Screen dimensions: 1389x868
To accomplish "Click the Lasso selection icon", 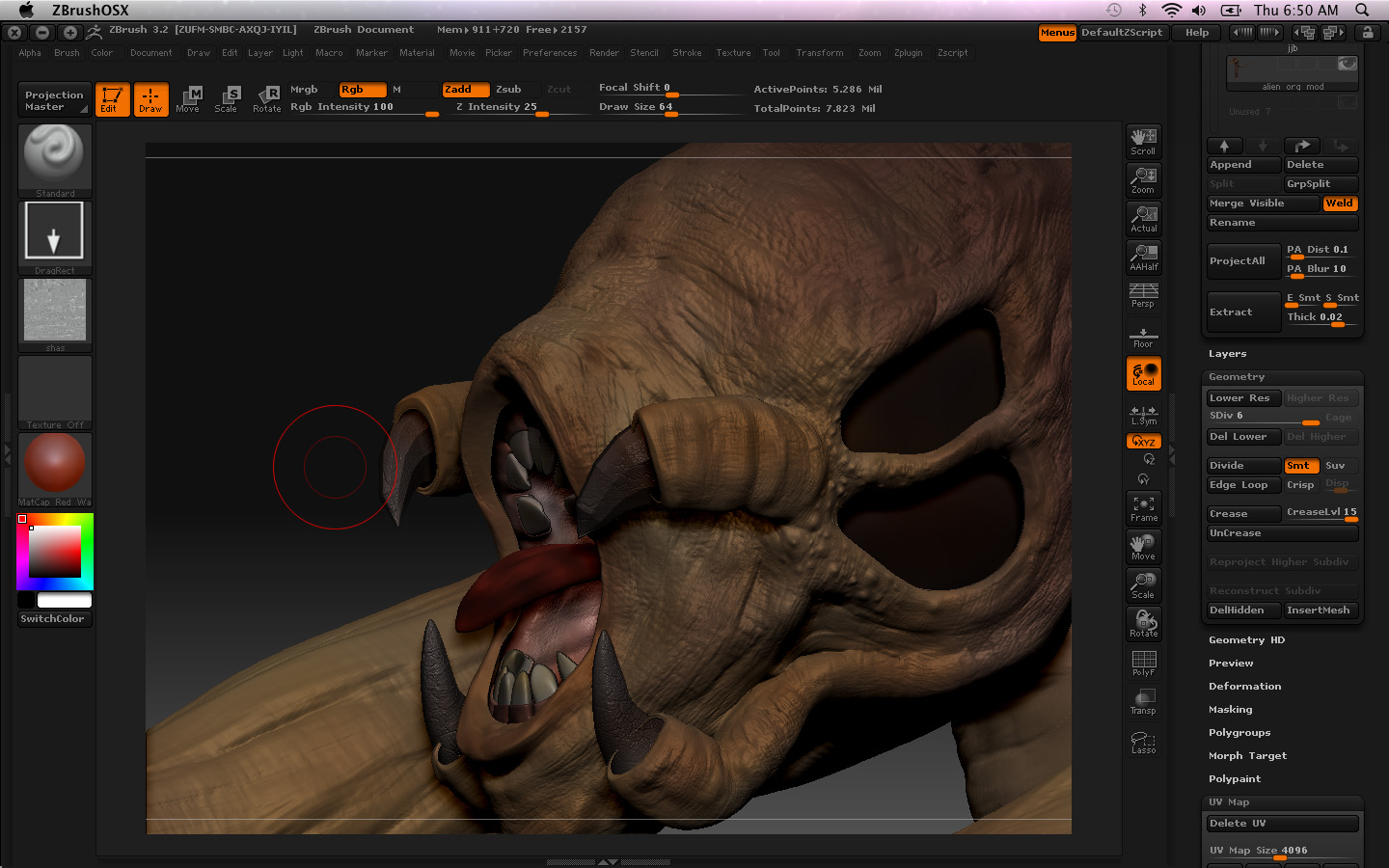I will 1143,741.
